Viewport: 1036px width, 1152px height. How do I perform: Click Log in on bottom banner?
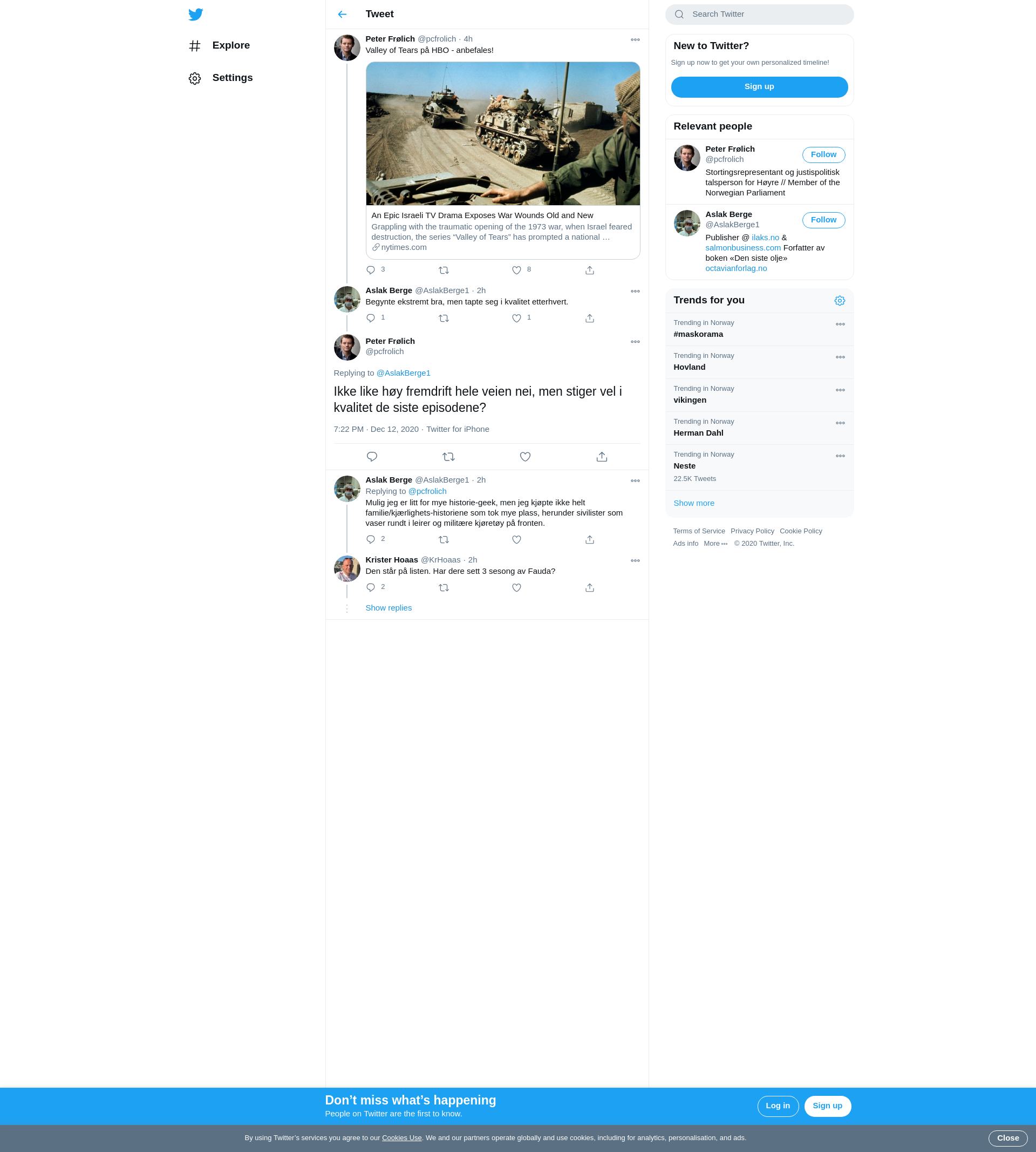click(x=778, y=1106)
